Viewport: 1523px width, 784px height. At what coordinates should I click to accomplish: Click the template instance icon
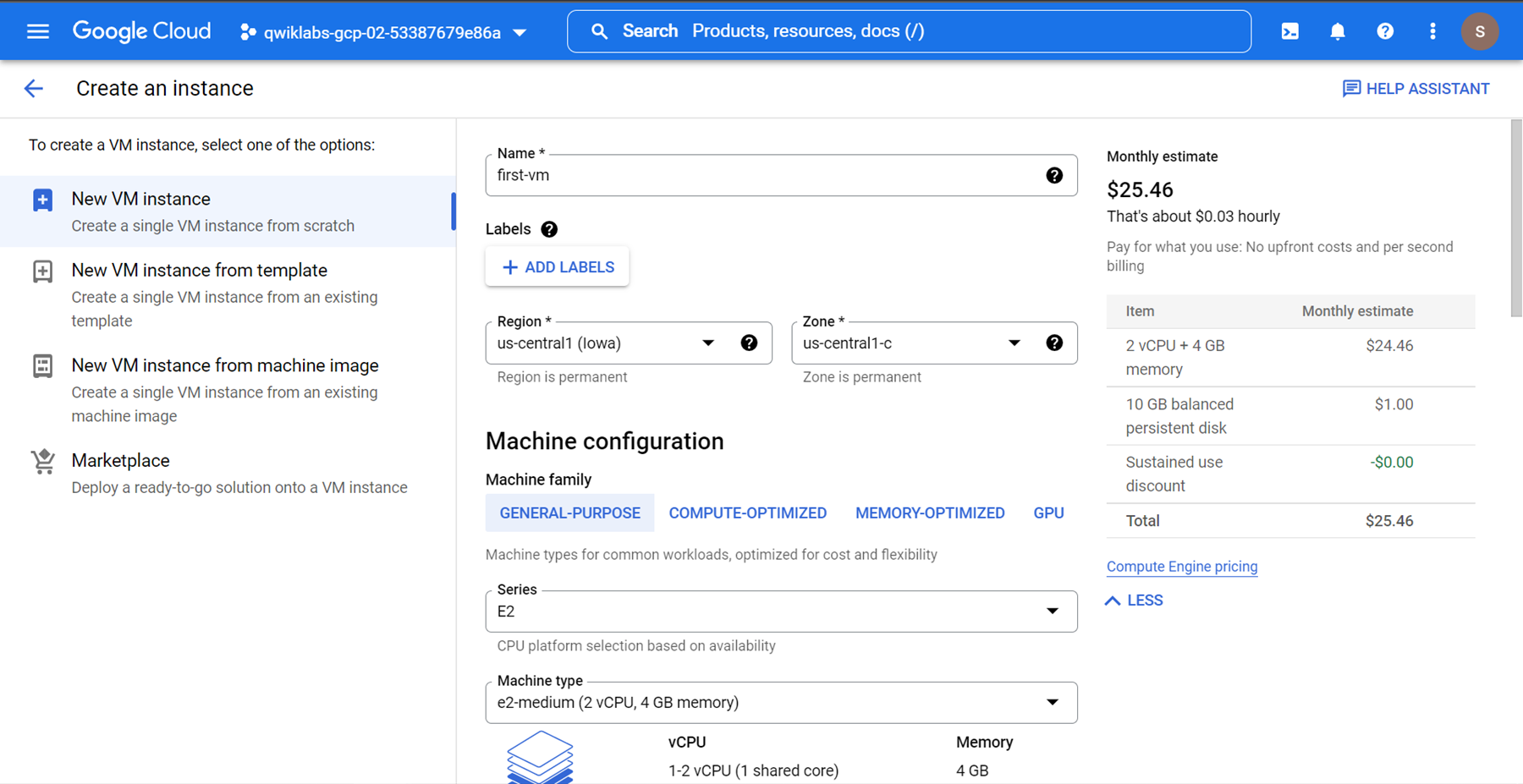click(43, 271)
